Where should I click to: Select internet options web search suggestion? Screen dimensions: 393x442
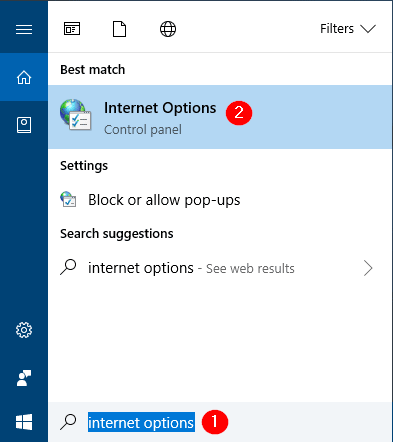220,268
